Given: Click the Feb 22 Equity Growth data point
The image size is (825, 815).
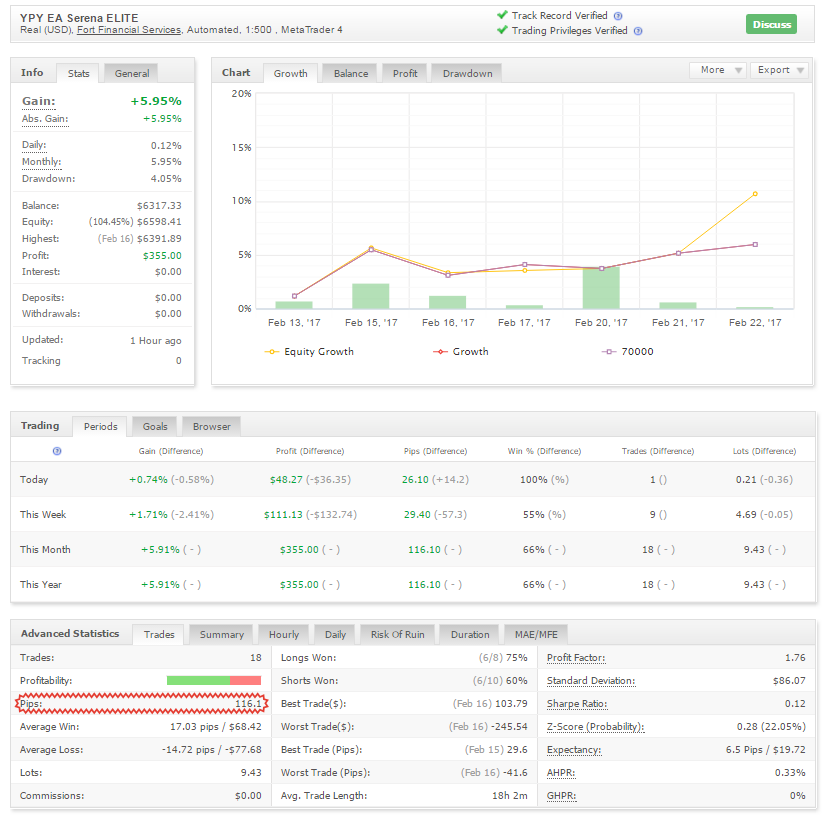Looking at the screenshot, I should point(755,194).
